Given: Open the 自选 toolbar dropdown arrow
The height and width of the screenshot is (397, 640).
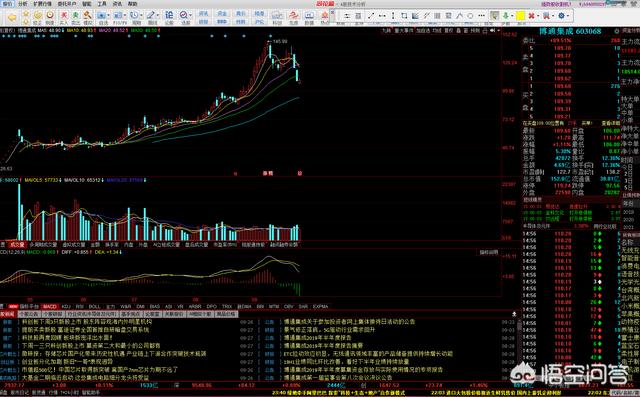Looking at the screenshot, I should click(108, 16).
